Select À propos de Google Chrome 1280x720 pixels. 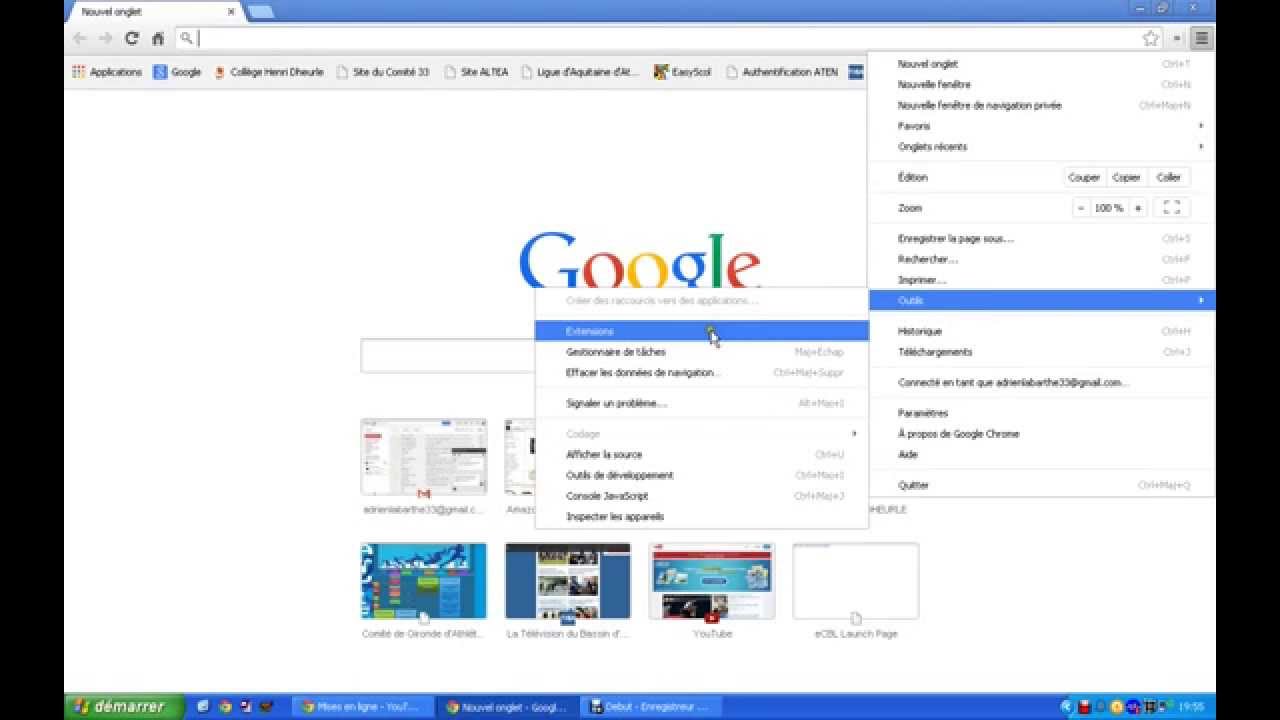[1041, 434]
